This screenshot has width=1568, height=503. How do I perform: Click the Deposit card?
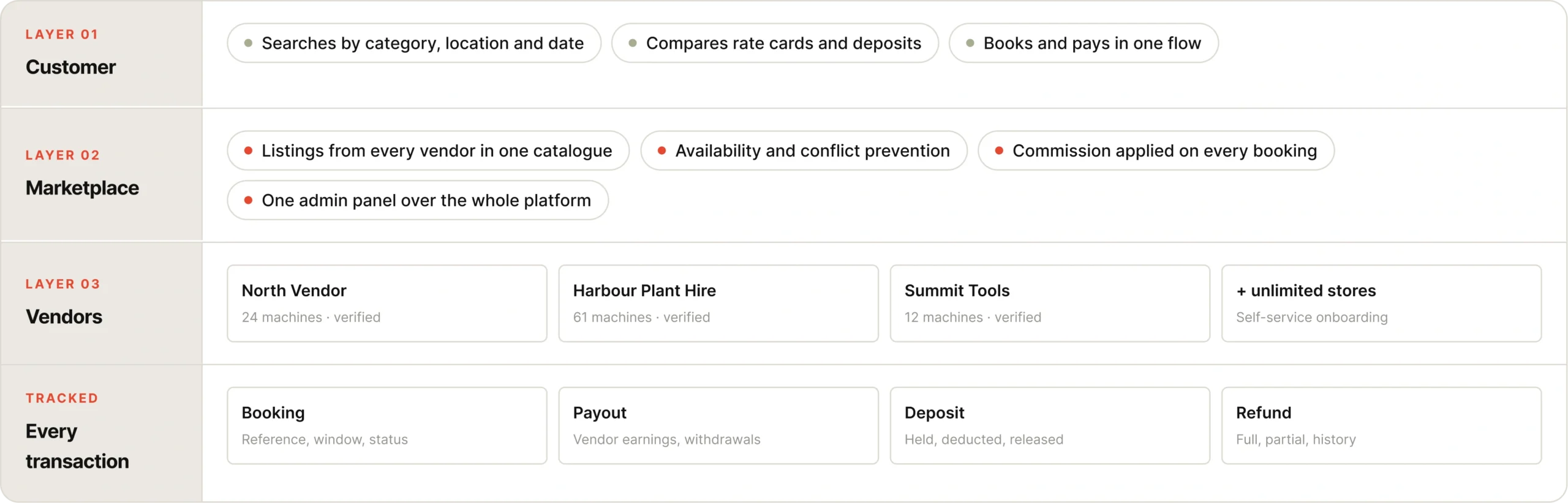[x=1050, y=425]
